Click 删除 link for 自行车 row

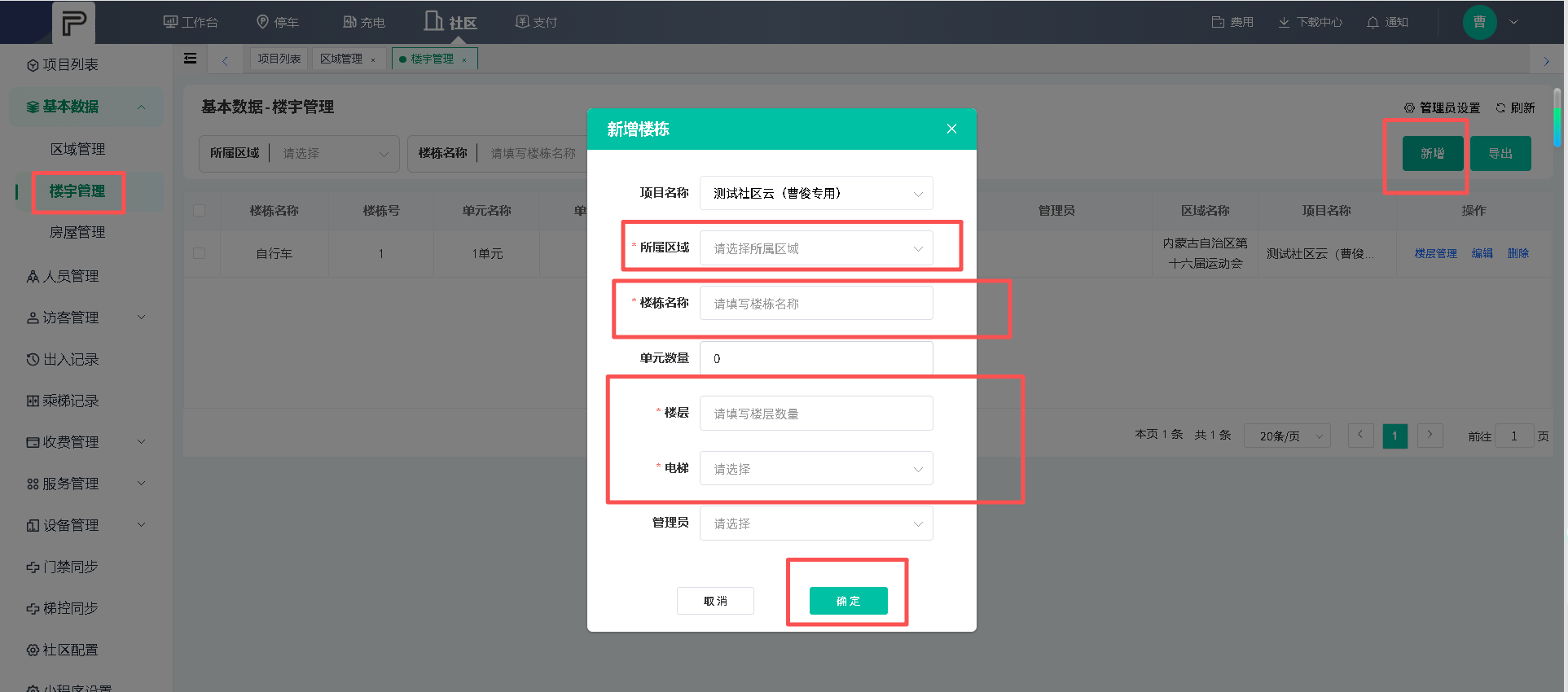click(1517, 254)
